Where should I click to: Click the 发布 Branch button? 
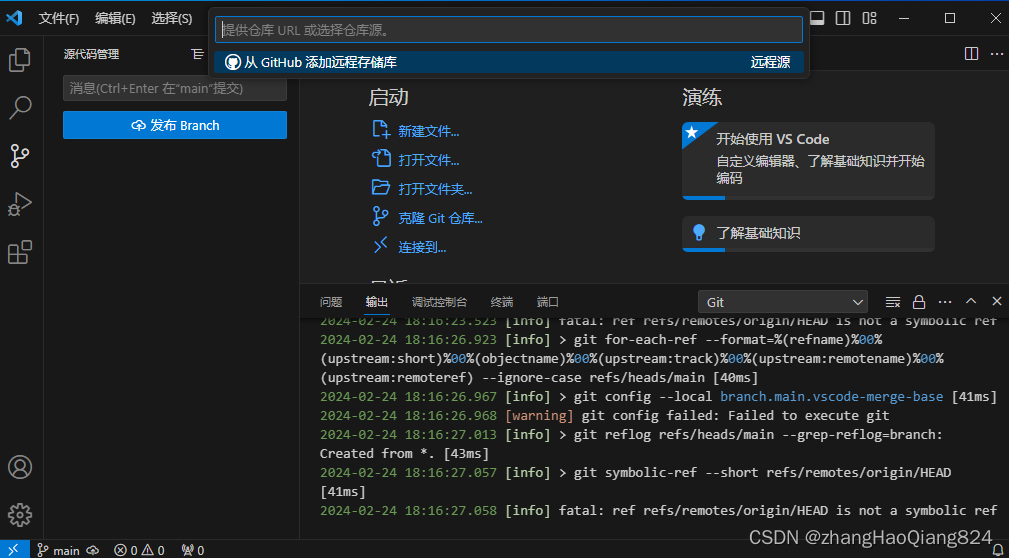point(175,126)
